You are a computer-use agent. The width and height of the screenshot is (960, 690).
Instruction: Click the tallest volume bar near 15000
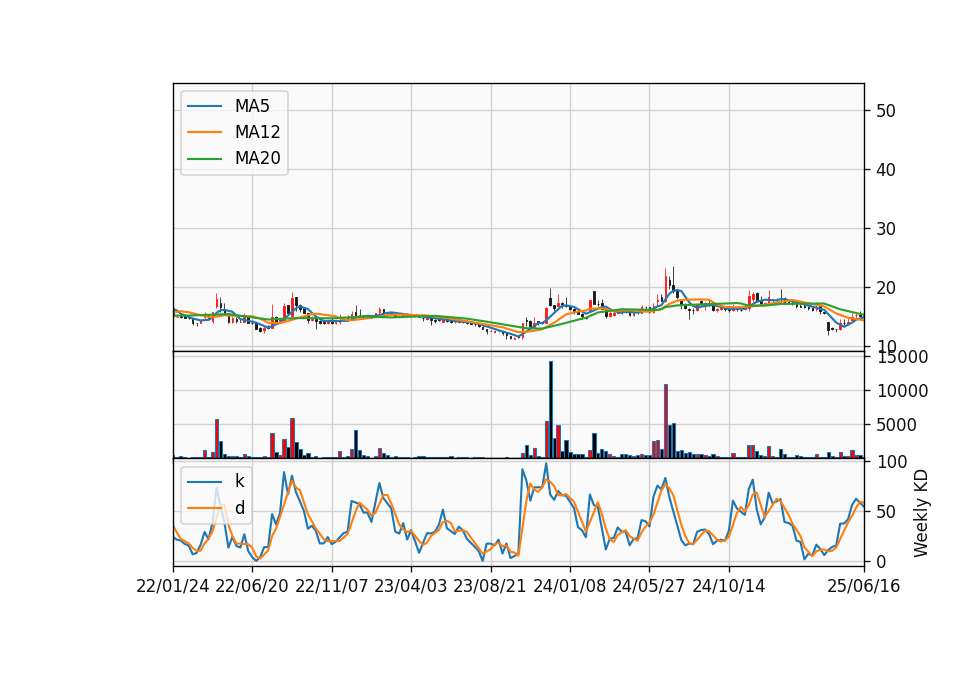(551, 410)
